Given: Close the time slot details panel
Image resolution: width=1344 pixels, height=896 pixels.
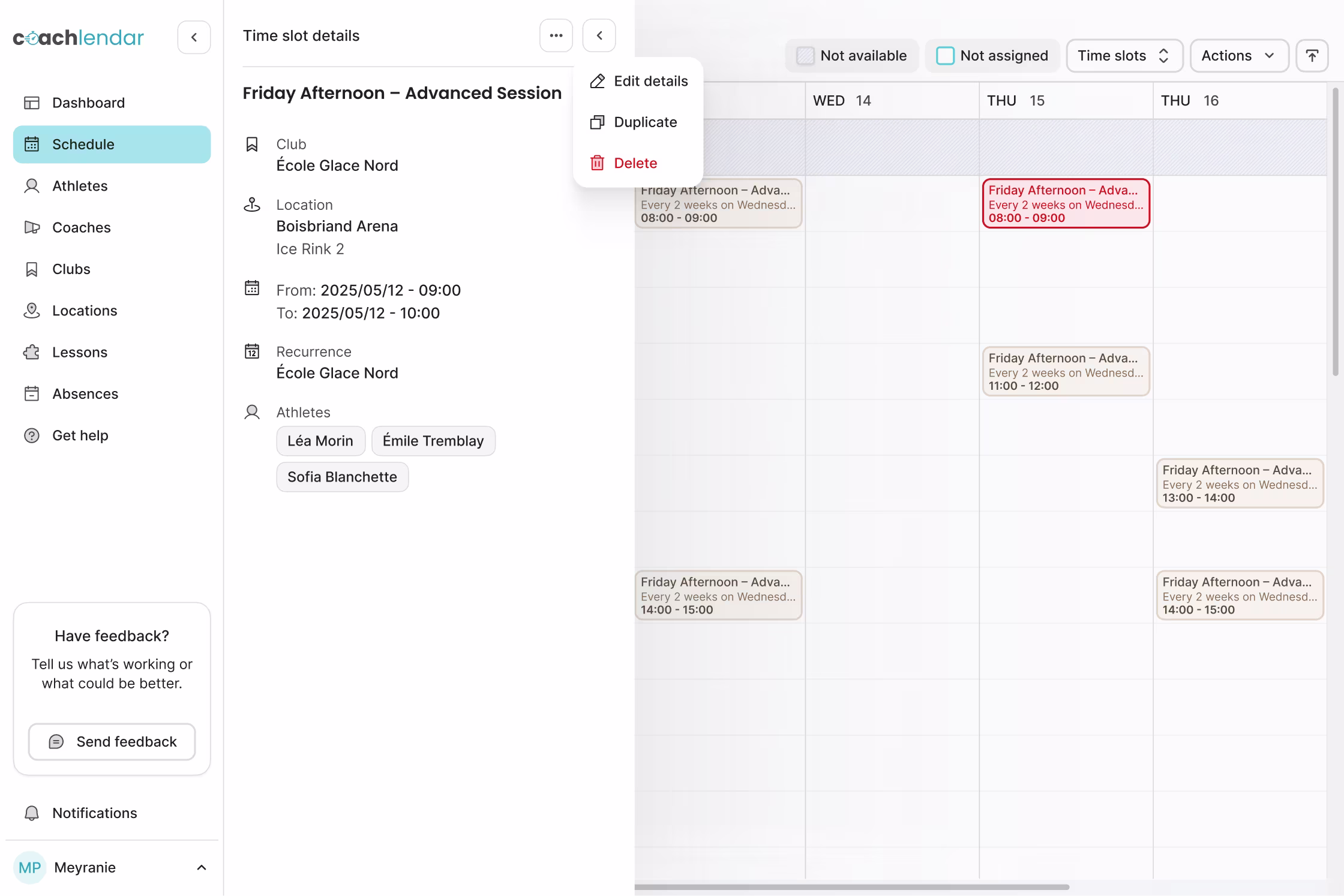Looking at the screenshot, I should pyautogui.click(x=599, y=36).
